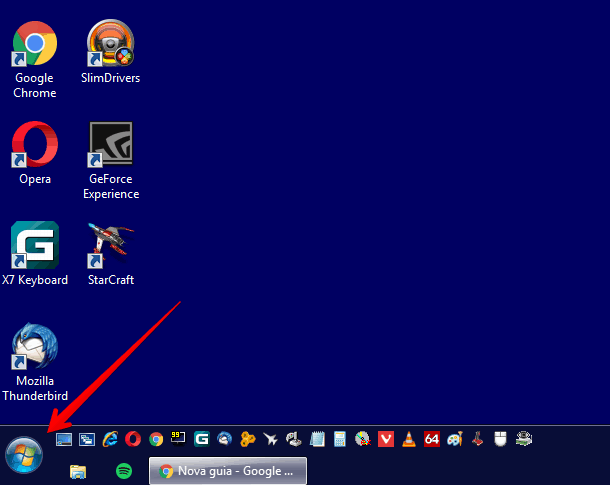Launch Calculator from the quick launch bar

point(340,439)
